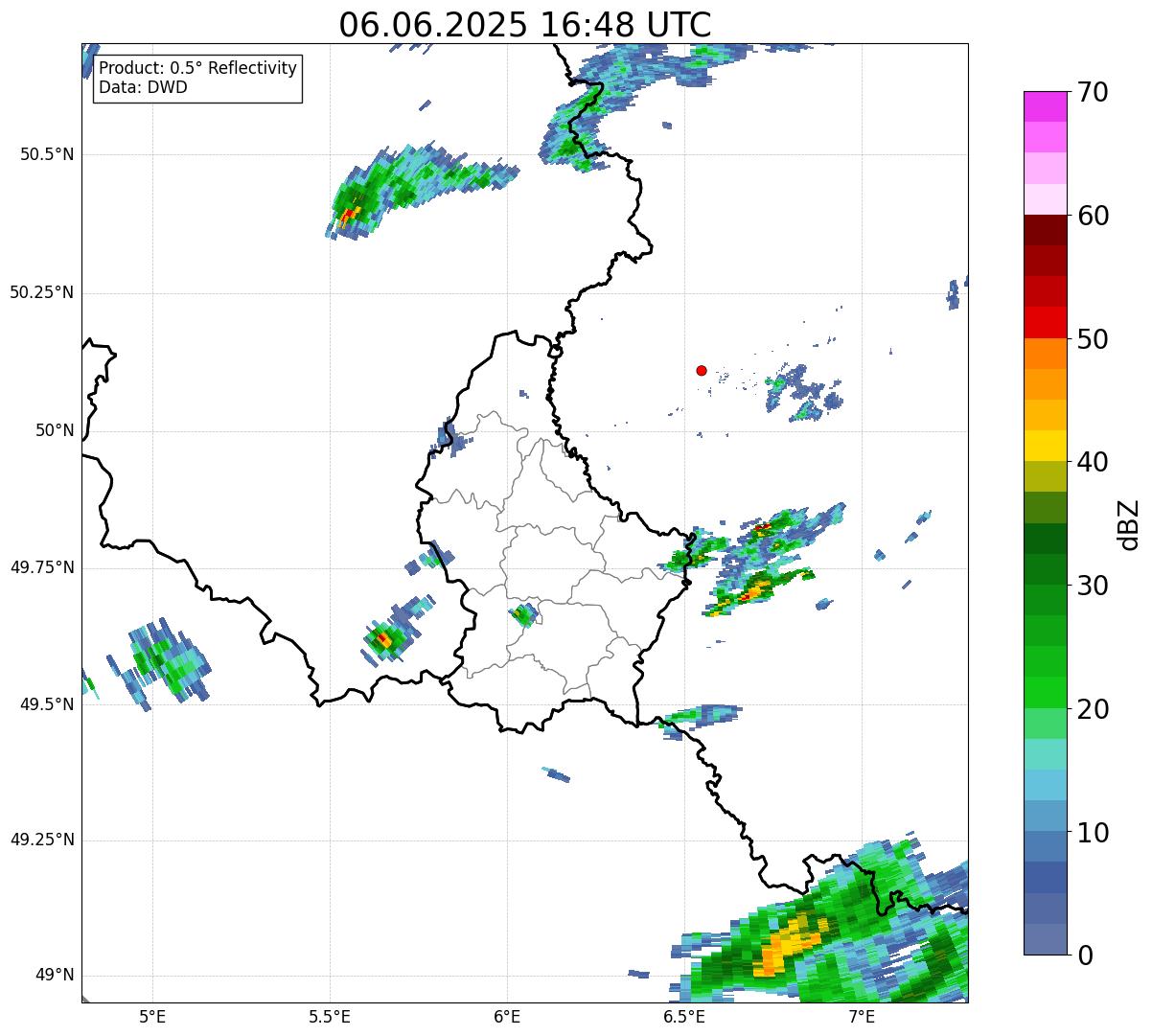Click the 30 colorbar tick label
The image size is (1152, 1036).
click(1093, 586)
